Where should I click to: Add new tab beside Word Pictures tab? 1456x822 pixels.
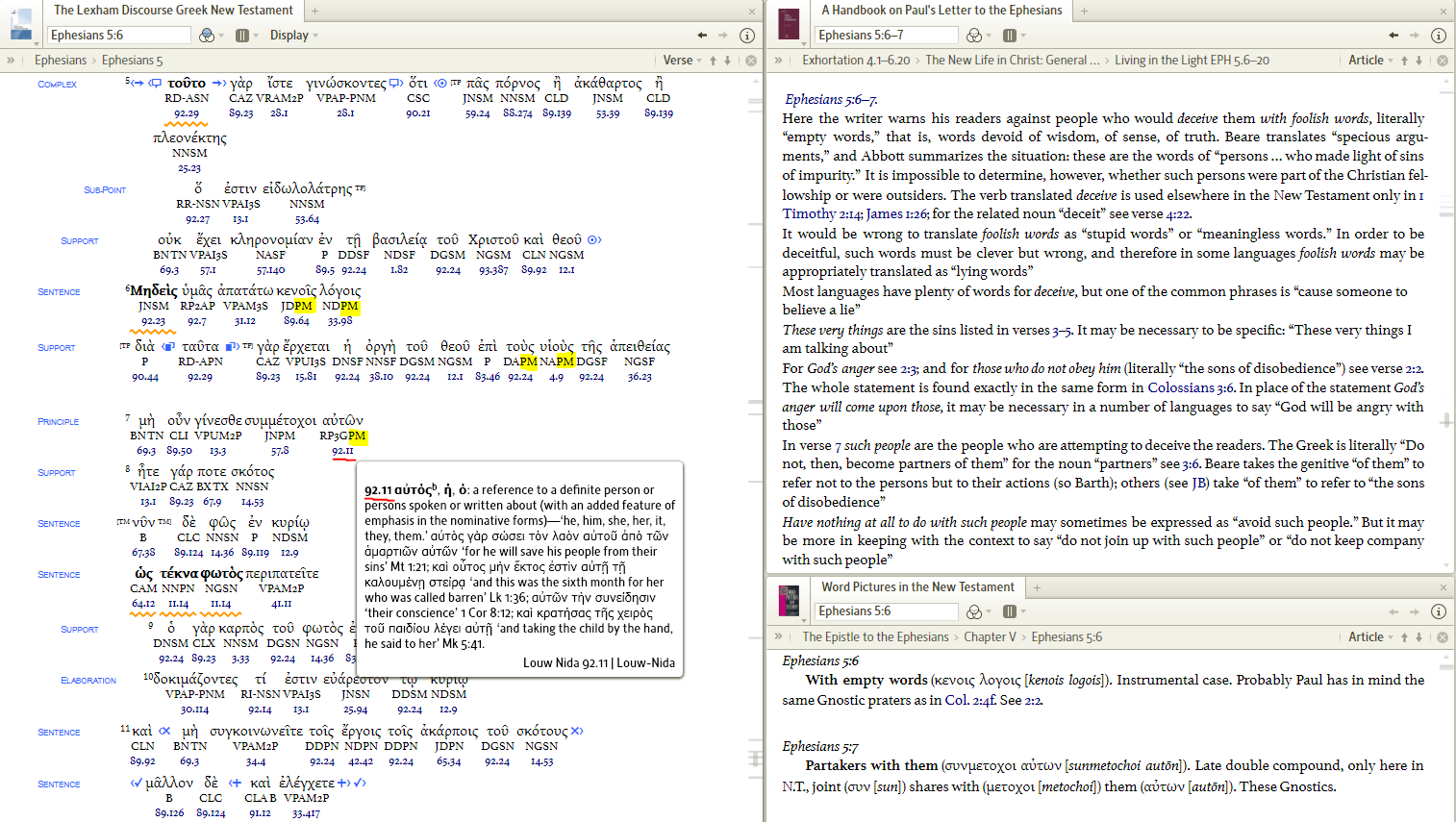tap(1037, 587)
